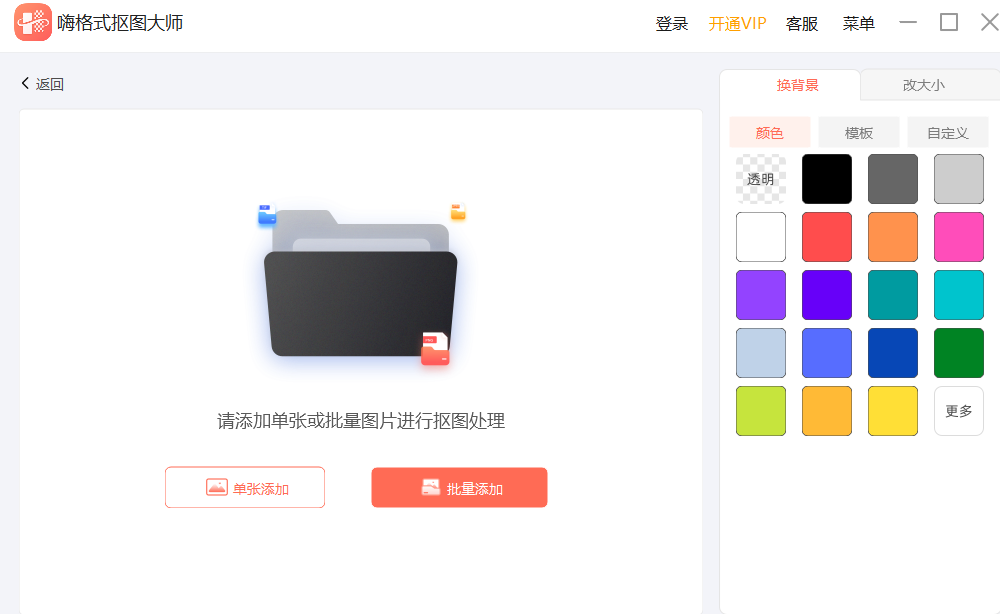Show more colors with 更多
This screenshot has width=1000, height=614.
click(959, 411)
